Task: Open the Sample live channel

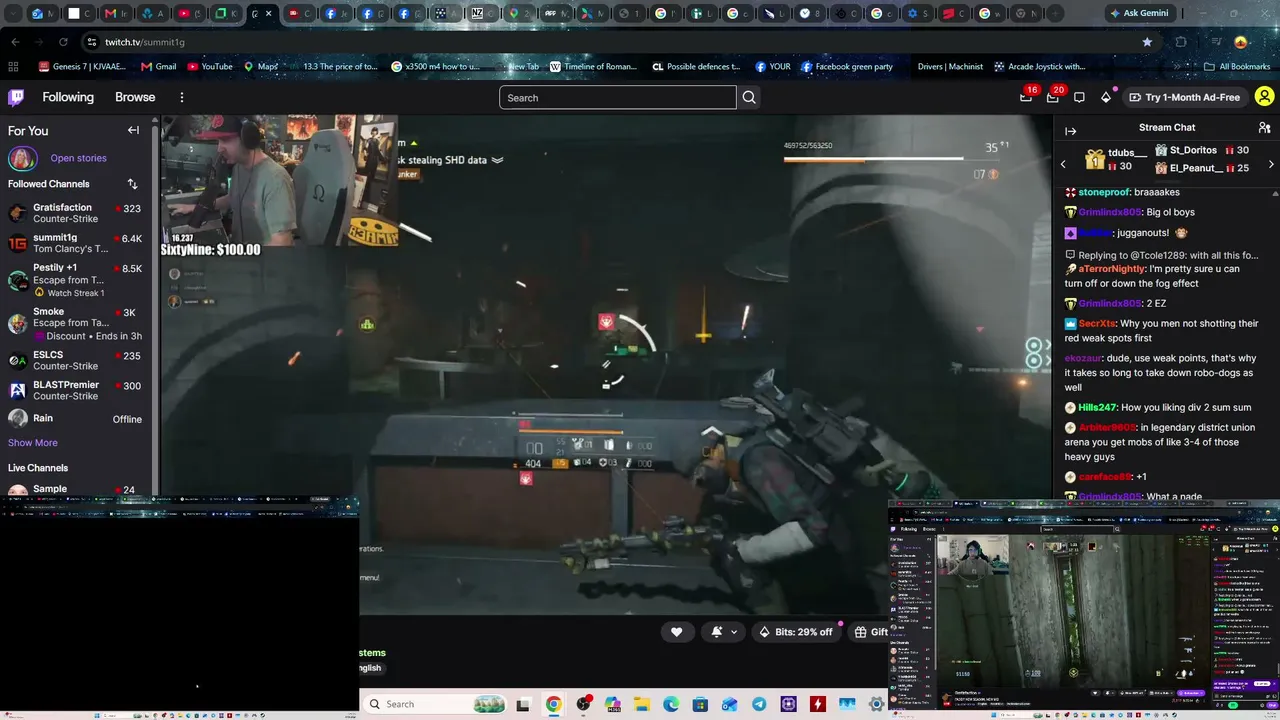Action: click(75, 489)
